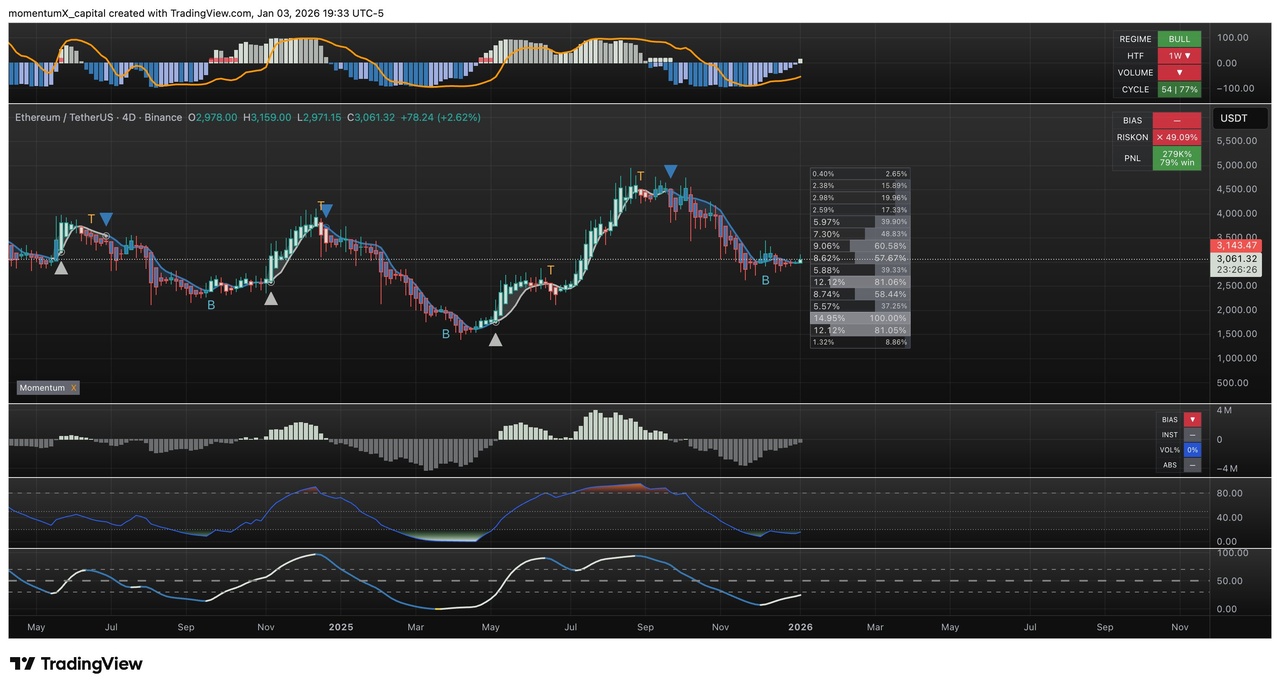Viewport: 1280px width, 689px height.
Task: Close the Momentum label with its X
Action: tap(73, 388)
